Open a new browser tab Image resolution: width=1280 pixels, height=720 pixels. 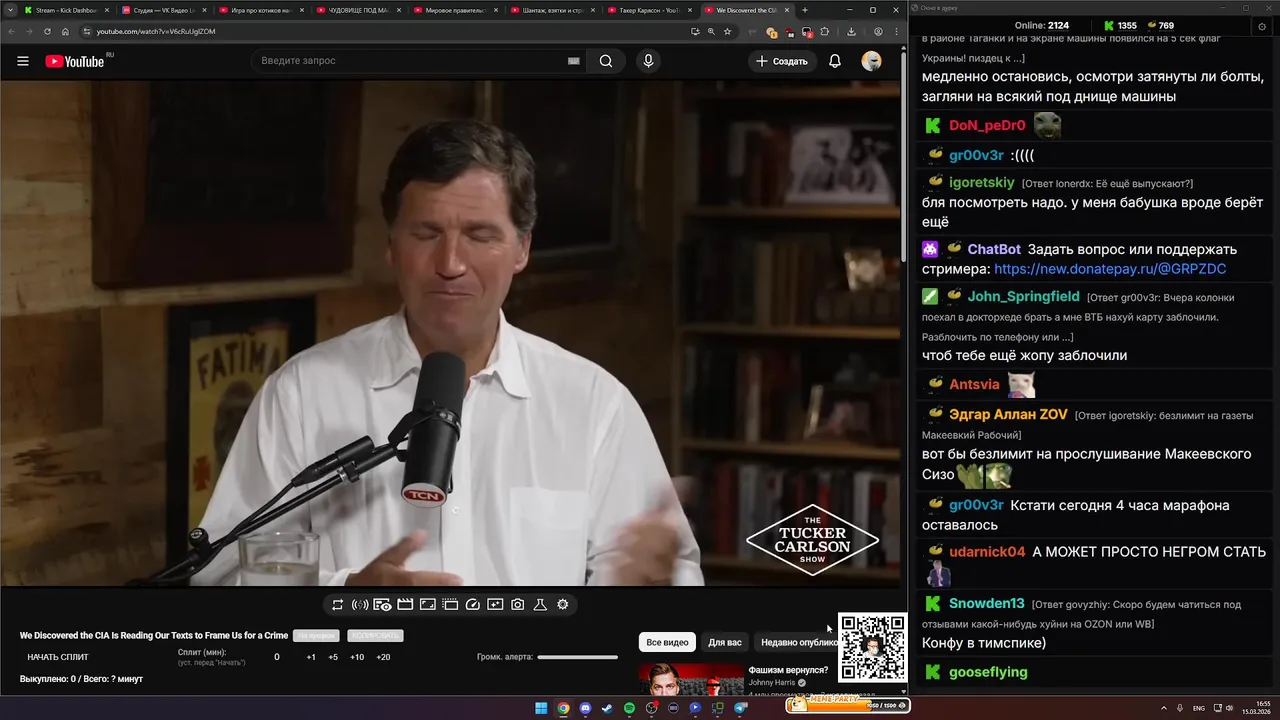coord(805,10)
